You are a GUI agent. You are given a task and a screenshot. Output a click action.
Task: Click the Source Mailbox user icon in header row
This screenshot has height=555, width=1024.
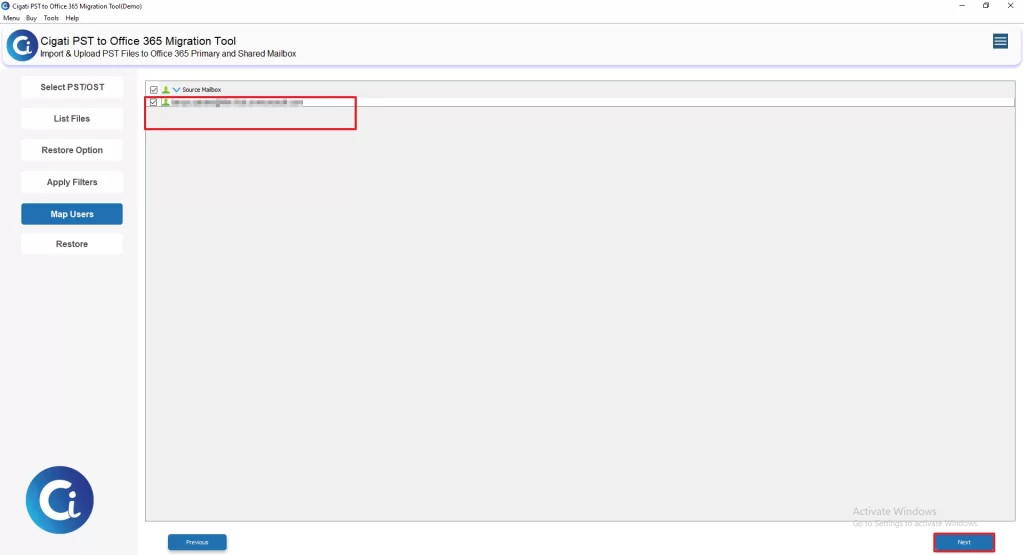tap(166, 89)
